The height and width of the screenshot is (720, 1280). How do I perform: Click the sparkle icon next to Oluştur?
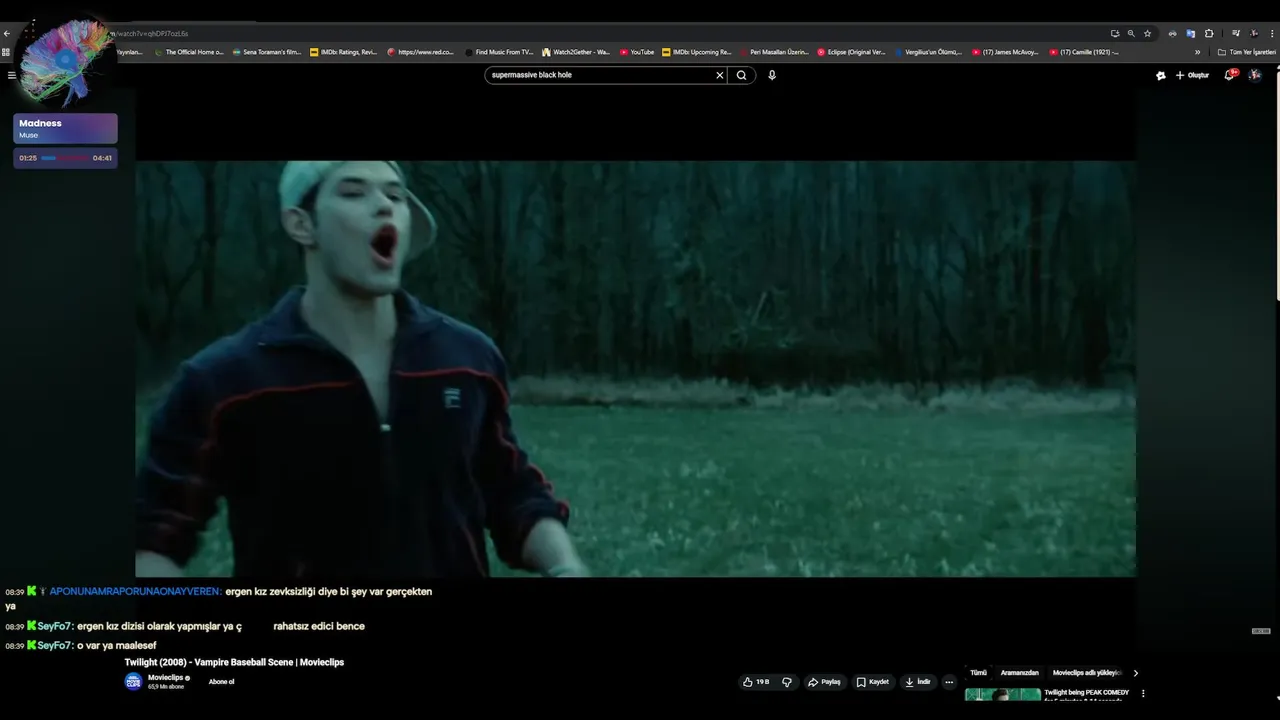tap(1161, 75)
